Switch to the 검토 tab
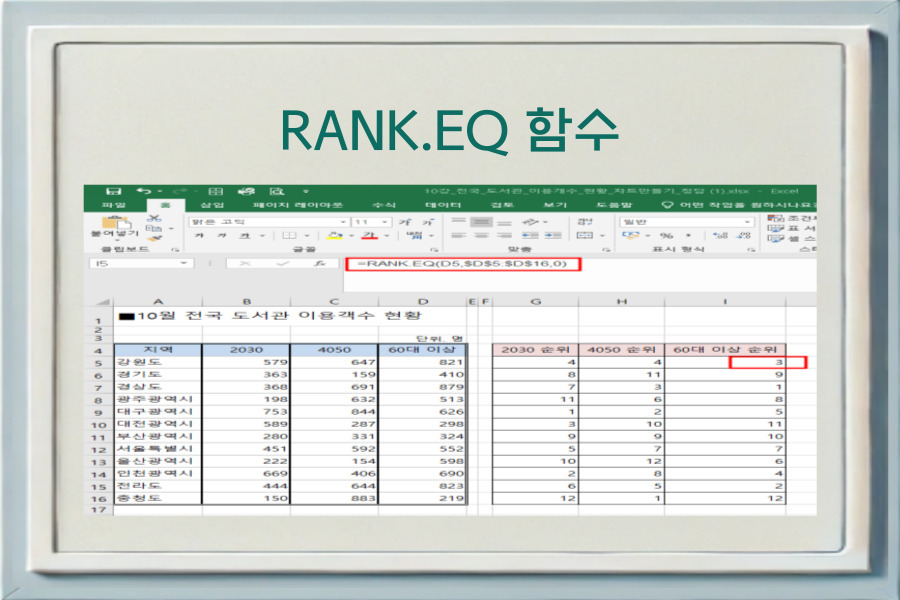 (502, 205)
